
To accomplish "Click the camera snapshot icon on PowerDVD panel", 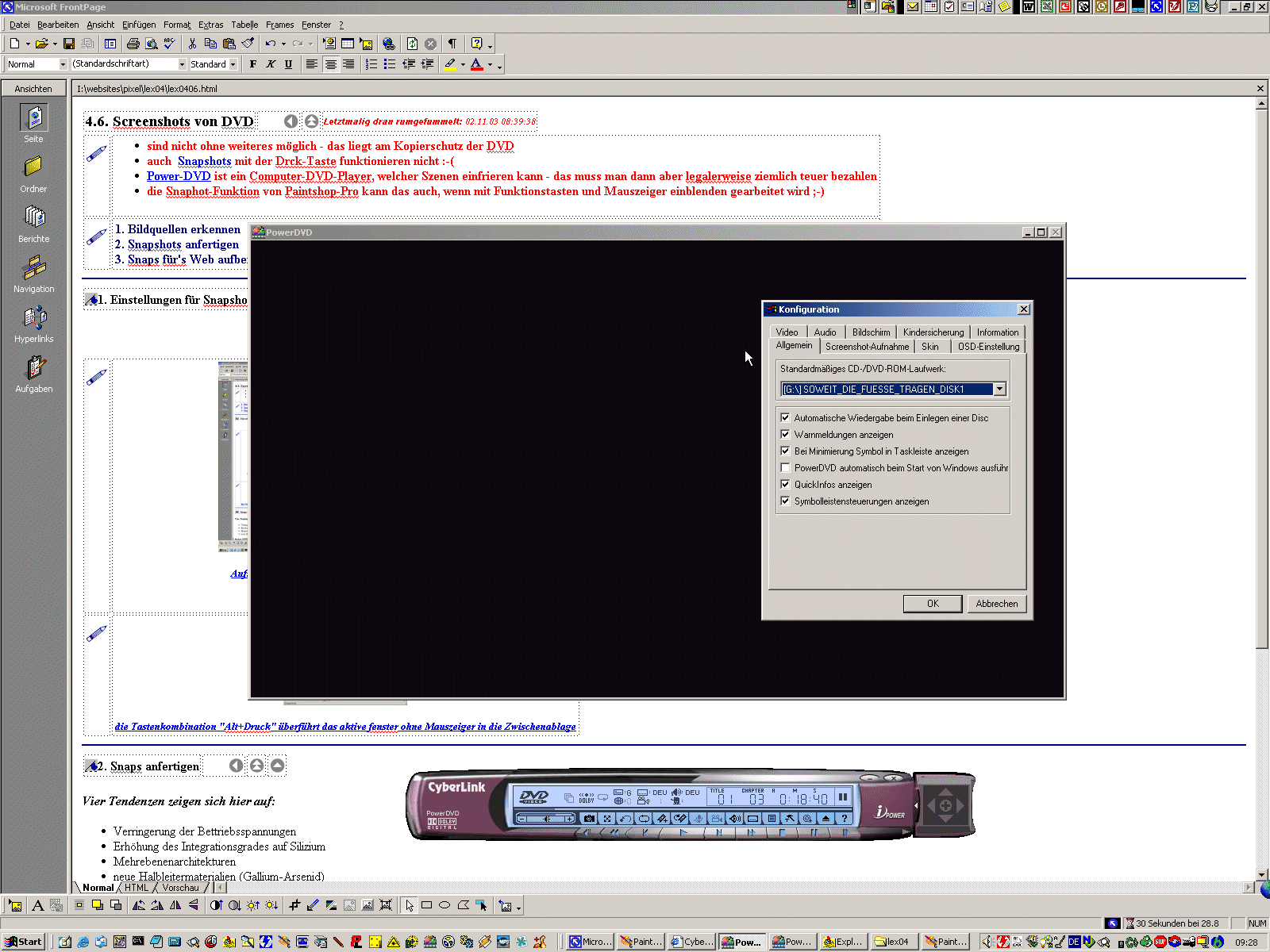I will pyautogui.click(x=589, y=818).
